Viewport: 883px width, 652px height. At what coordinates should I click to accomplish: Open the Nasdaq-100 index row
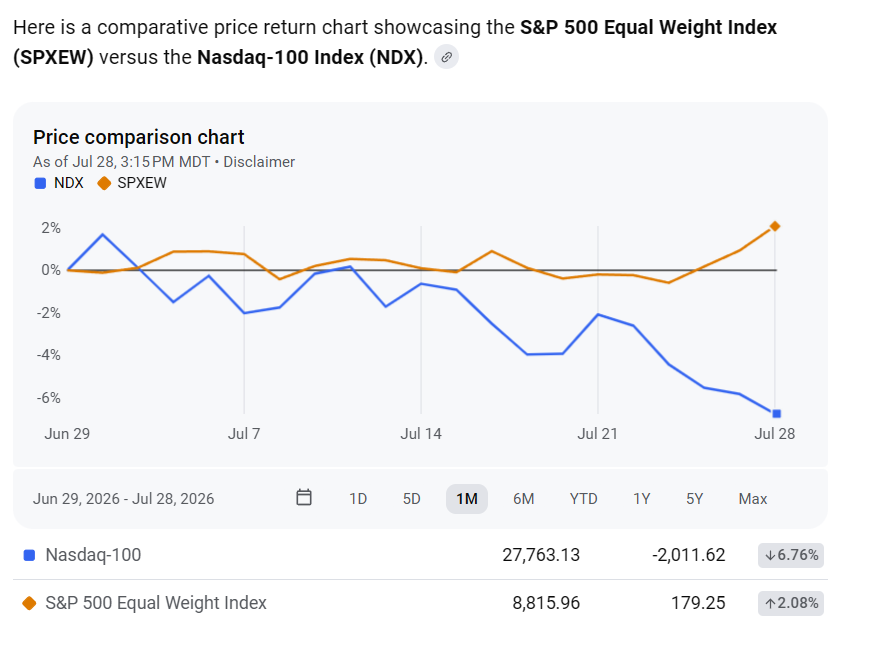[x=420, y=555]
